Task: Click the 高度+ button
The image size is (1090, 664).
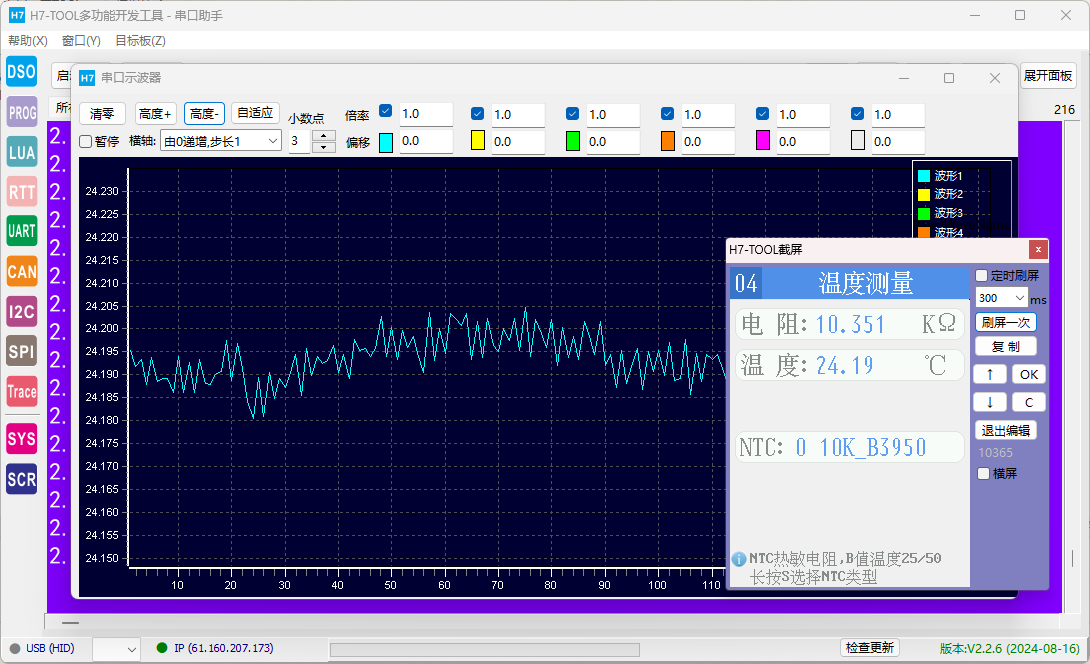Action: pos(154,113)
